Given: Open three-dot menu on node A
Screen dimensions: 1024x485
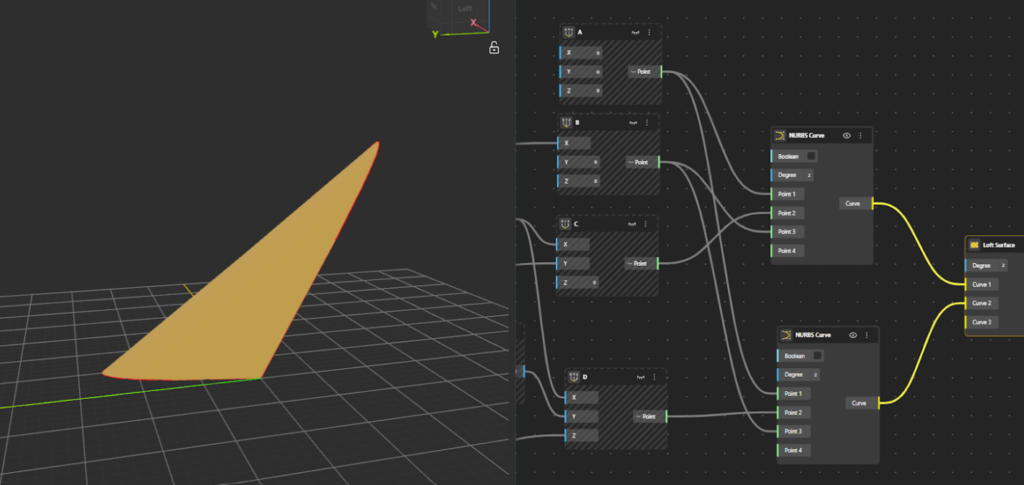Looking at the screenshot, I should pos(649,33).
